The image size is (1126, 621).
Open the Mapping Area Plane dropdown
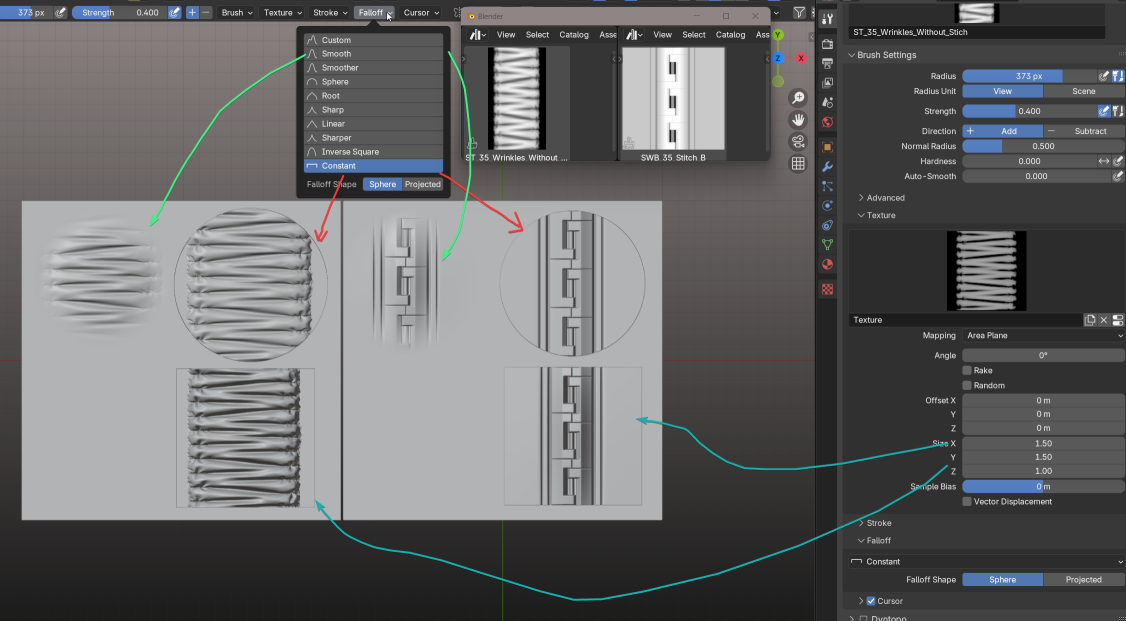click(x=1043, y=335)
